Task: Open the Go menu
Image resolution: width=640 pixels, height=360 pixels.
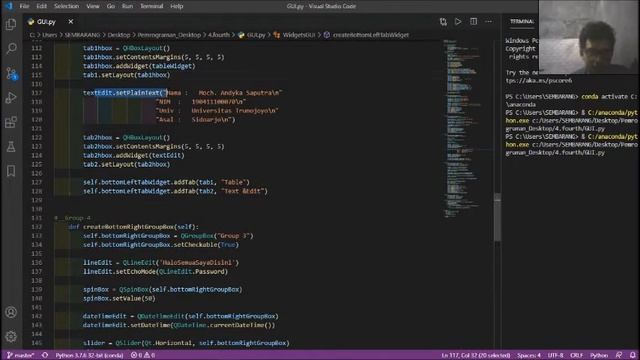Action: click(x=111, y=6)
